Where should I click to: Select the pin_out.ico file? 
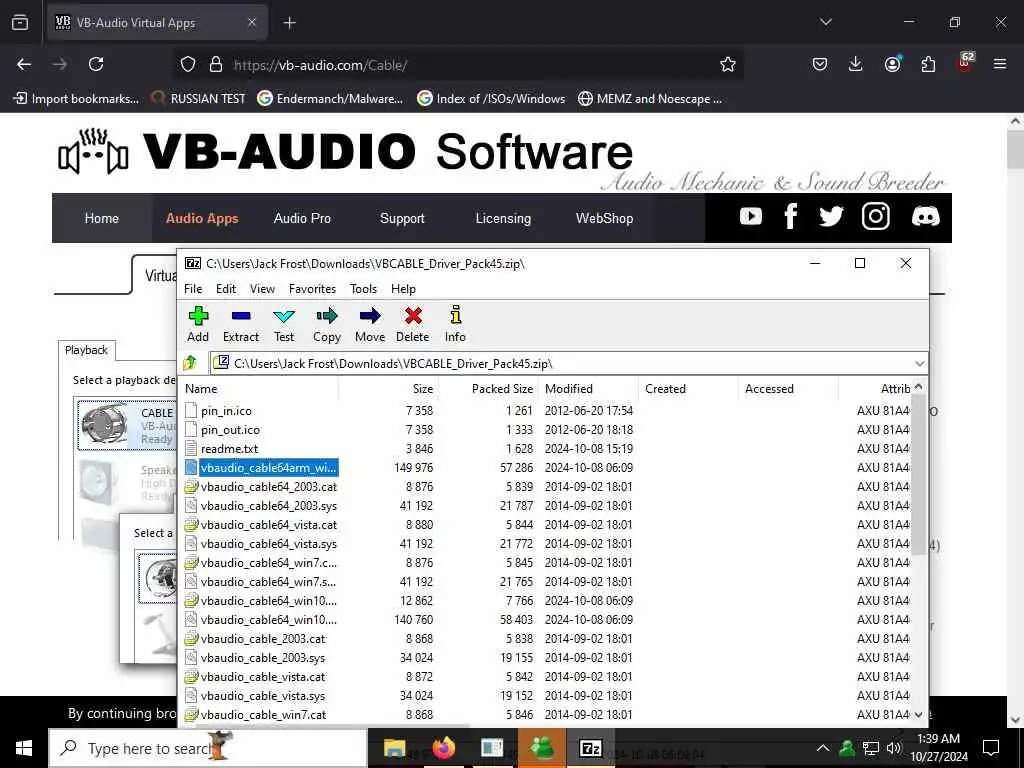click(230, 430)
